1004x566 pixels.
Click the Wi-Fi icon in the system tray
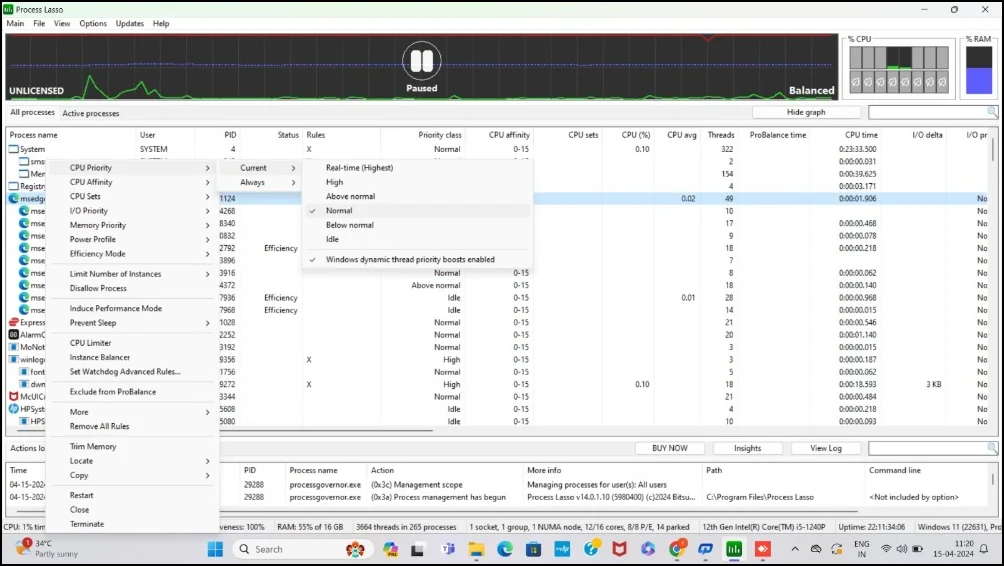pyautogui.click(x=886, y=549)
